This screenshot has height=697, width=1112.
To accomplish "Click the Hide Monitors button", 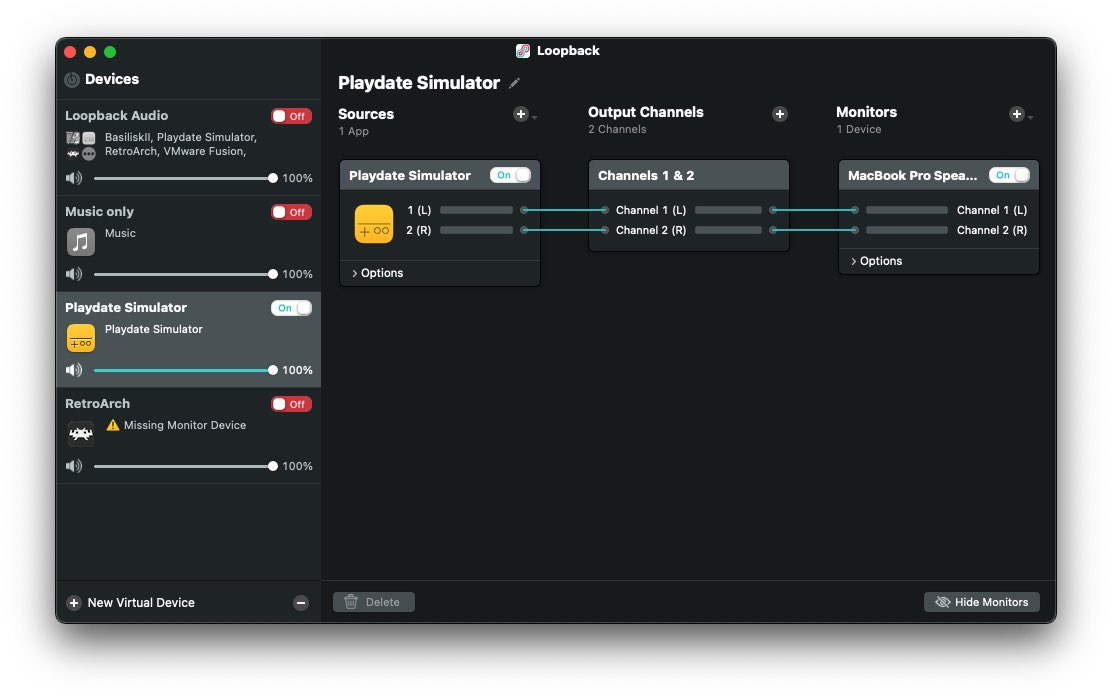I will pos(982,602).
